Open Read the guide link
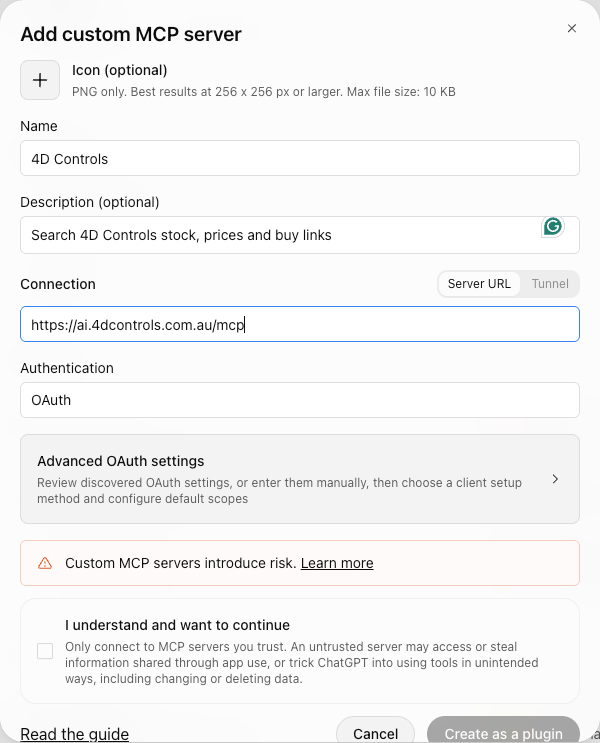 click(x=74, y=734)
